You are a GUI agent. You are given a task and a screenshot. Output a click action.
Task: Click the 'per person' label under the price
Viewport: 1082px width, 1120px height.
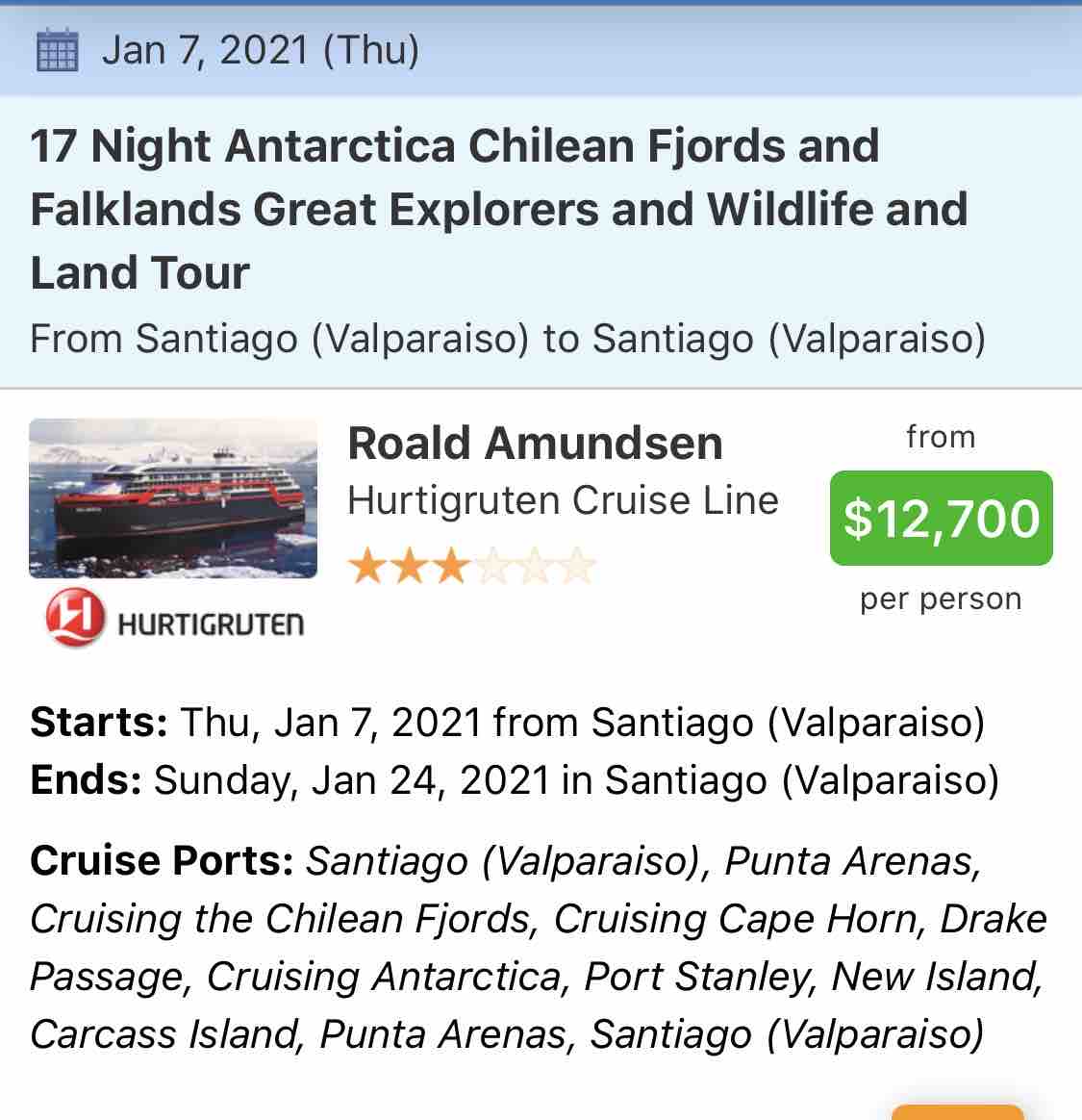click(x=941, y=600)
